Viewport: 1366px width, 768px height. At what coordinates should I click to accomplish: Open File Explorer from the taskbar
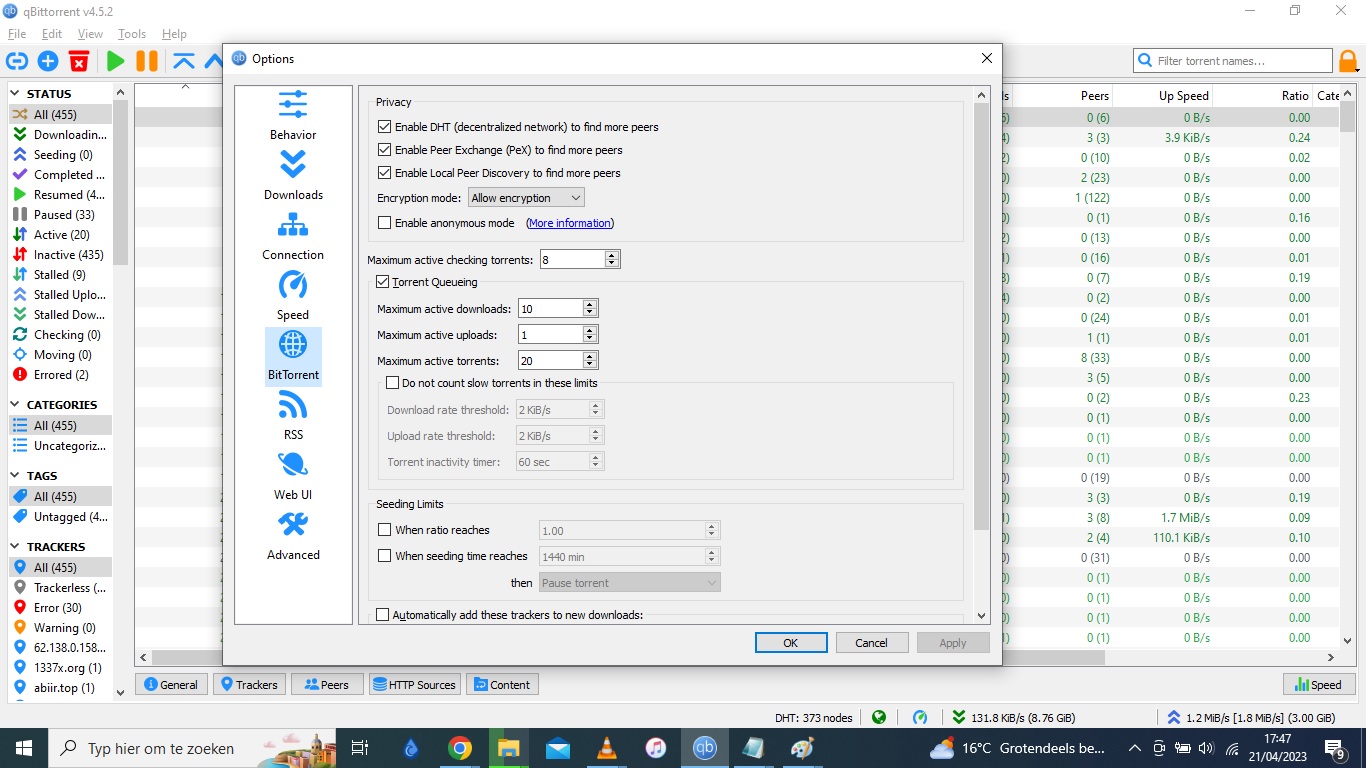[x=509, y=748]
